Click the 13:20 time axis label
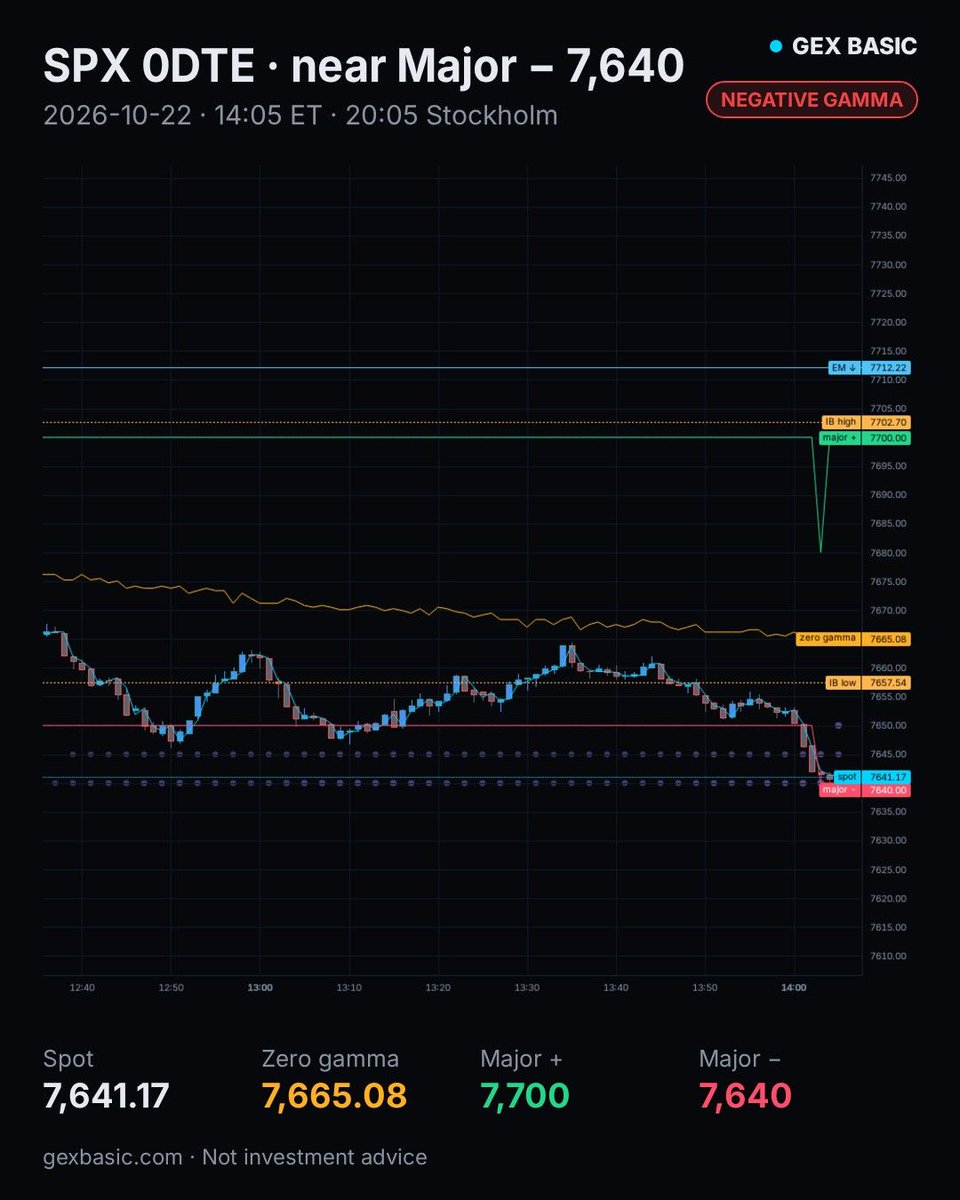 (x=438, y=988)
